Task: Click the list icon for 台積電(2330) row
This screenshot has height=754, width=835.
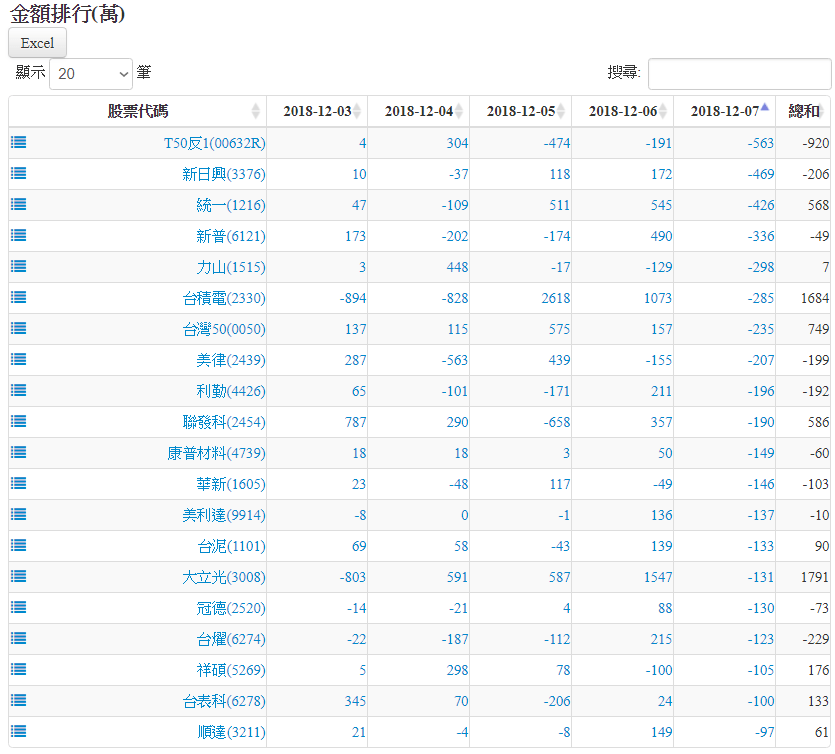Action: click(18, 297)
